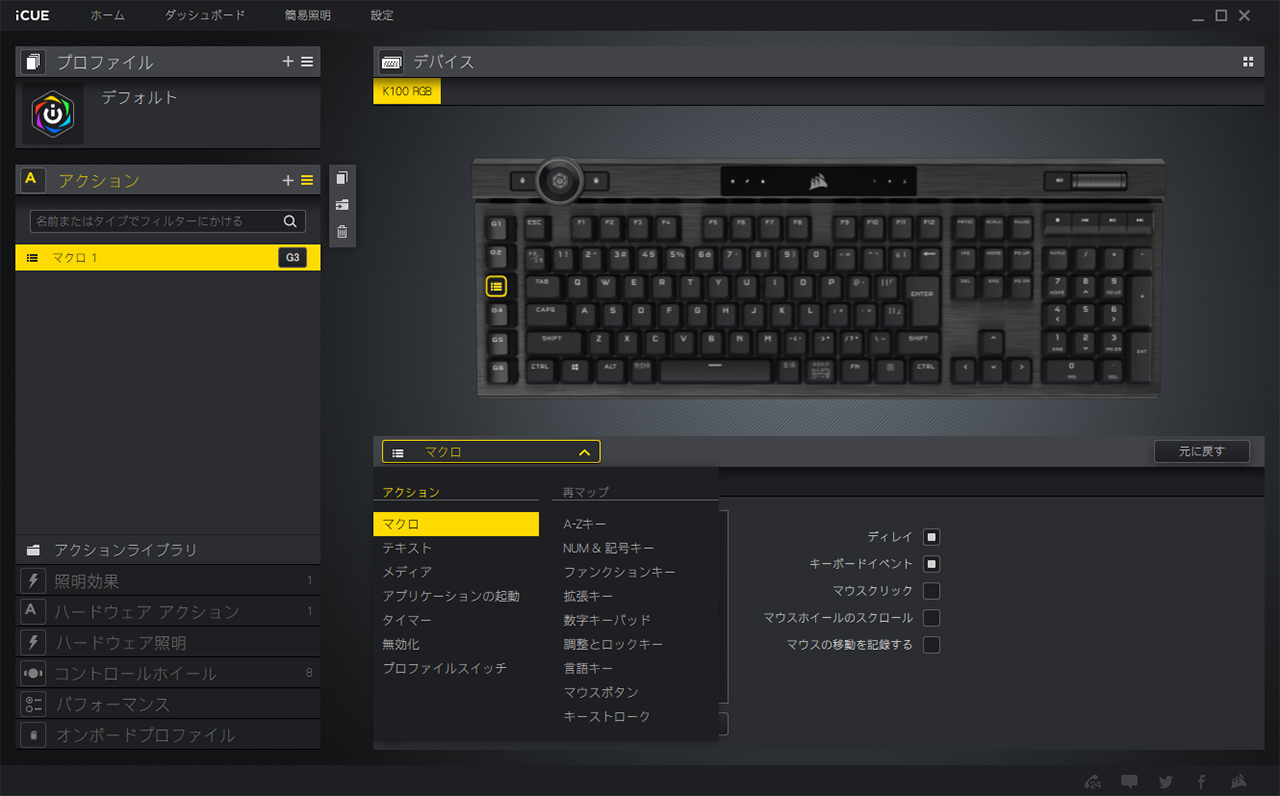Open the yellow actions panel hamburger menu
Viewport: 1280px width, 796px height.
click(307, 181)
